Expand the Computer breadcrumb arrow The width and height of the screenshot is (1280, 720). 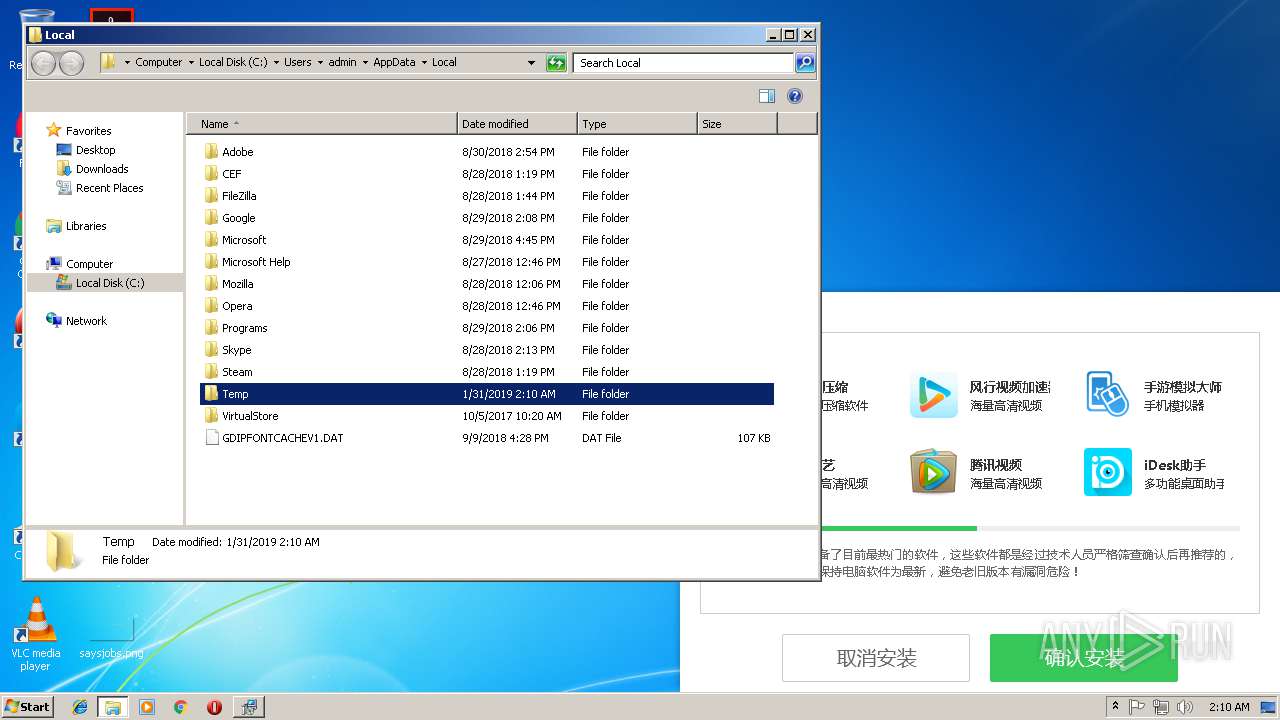[x=191, y=63]
